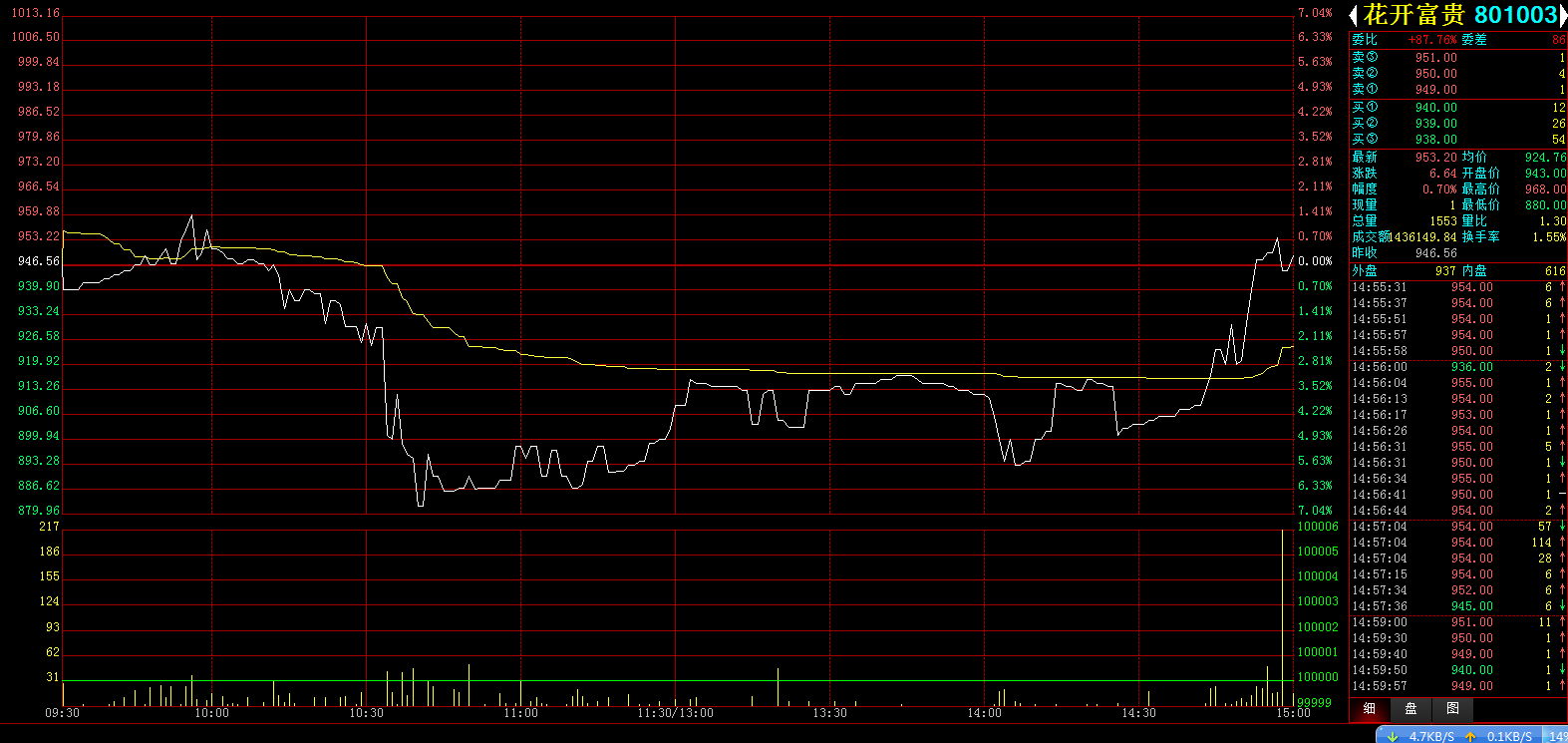The image size is (1568, 743).
Task: Click the 14:30 time axis label
Action: click(1139, 713)
